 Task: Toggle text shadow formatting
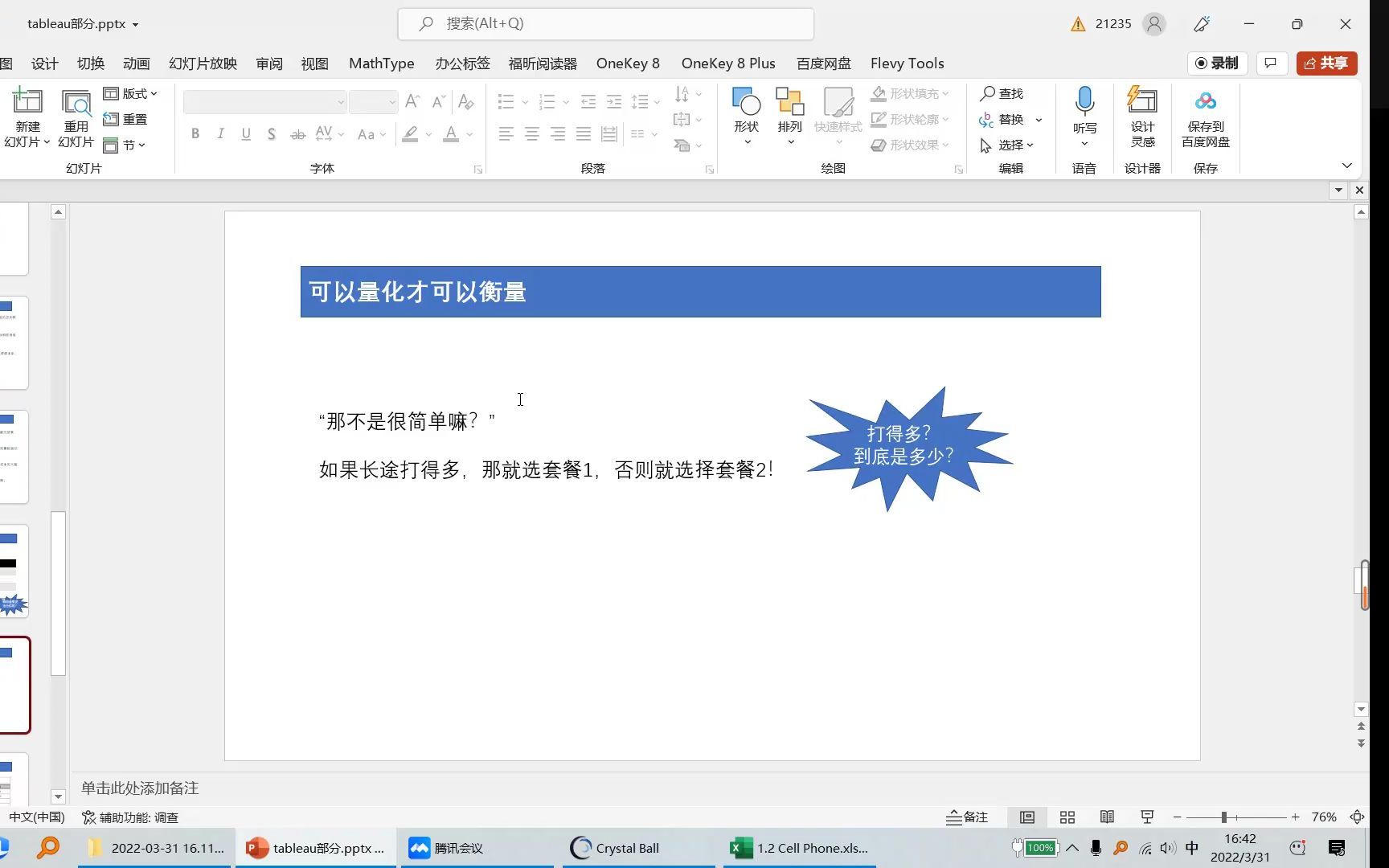tap(272, 134)
